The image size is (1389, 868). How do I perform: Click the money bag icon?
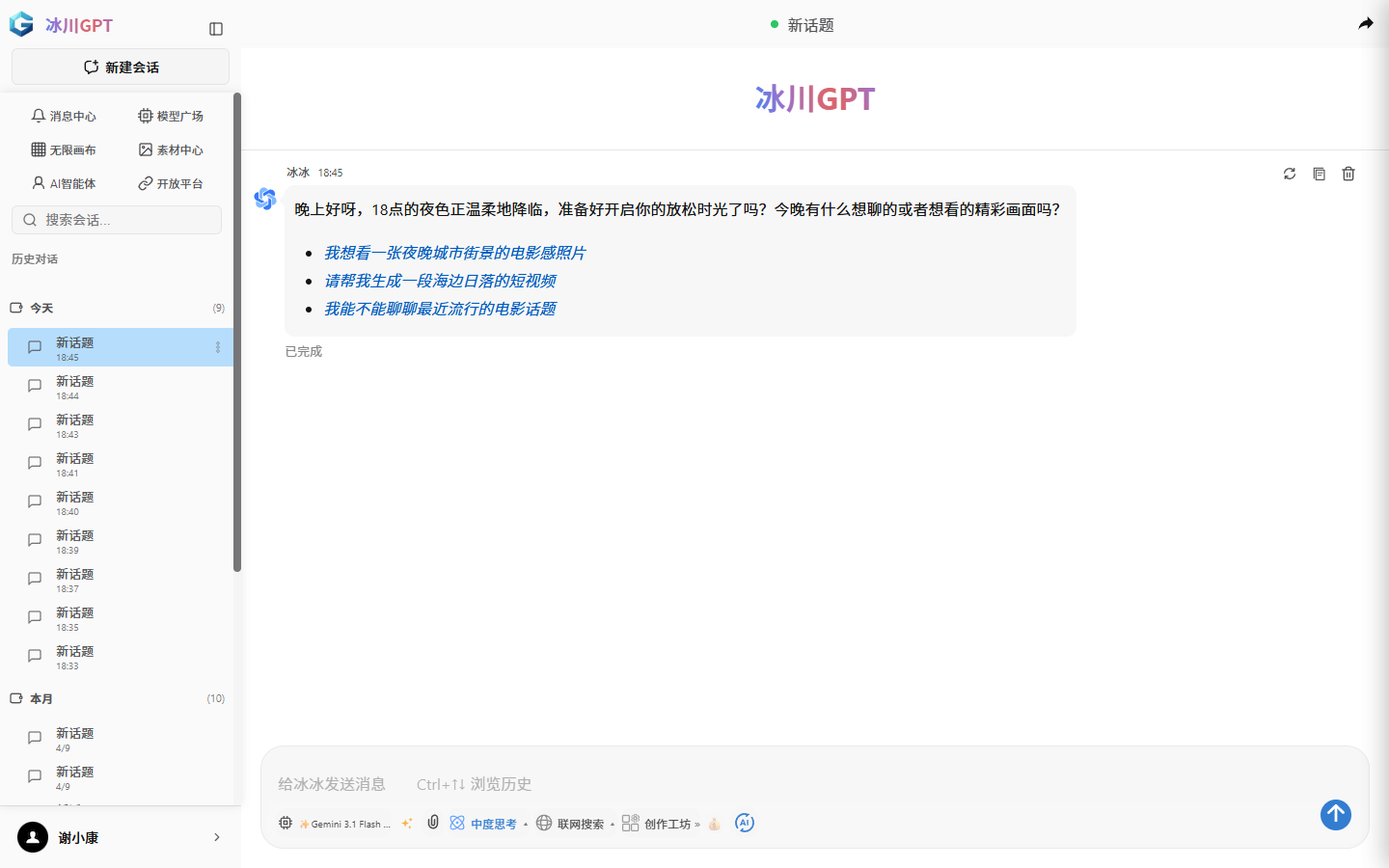click(x=715, y=824)
